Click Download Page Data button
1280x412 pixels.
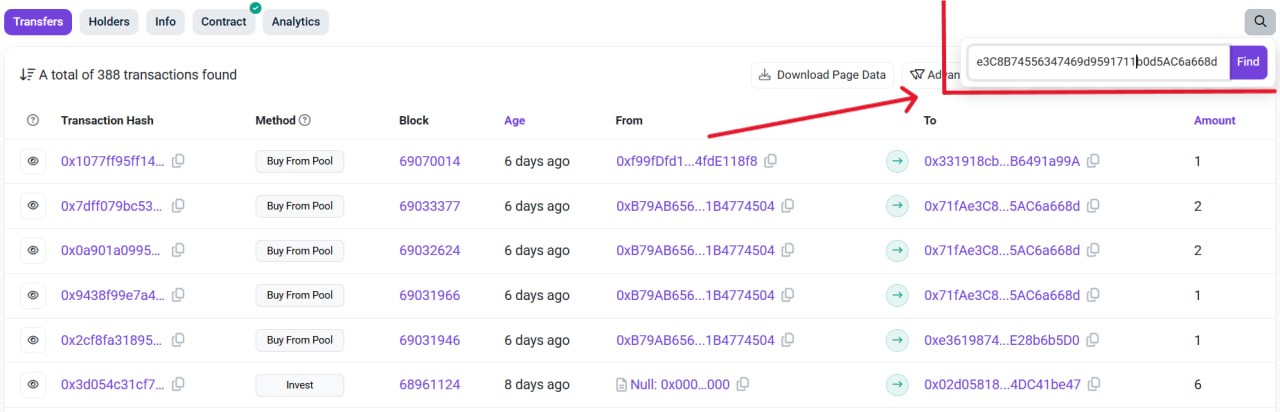(x=823, y=75)
